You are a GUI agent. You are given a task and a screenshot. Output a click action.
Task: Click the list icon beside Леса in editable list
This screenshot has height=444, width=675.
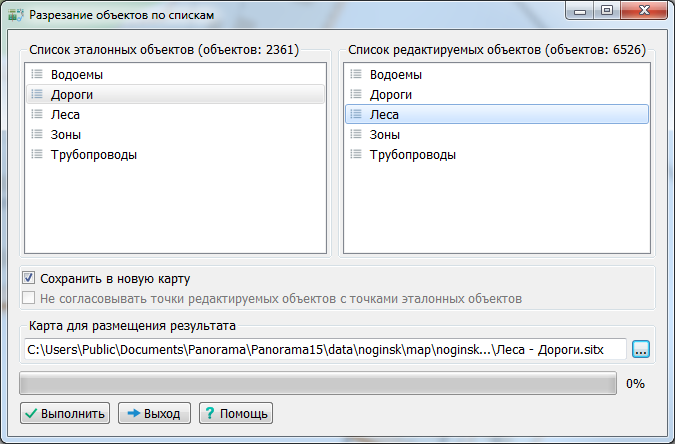click(356, 115)
